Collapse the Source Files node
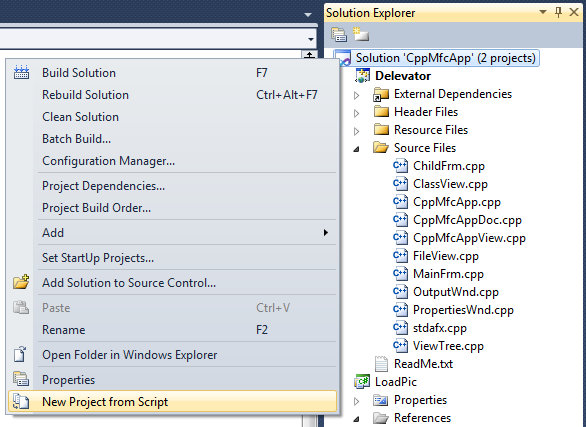586x427 pixels. point(357,149)
